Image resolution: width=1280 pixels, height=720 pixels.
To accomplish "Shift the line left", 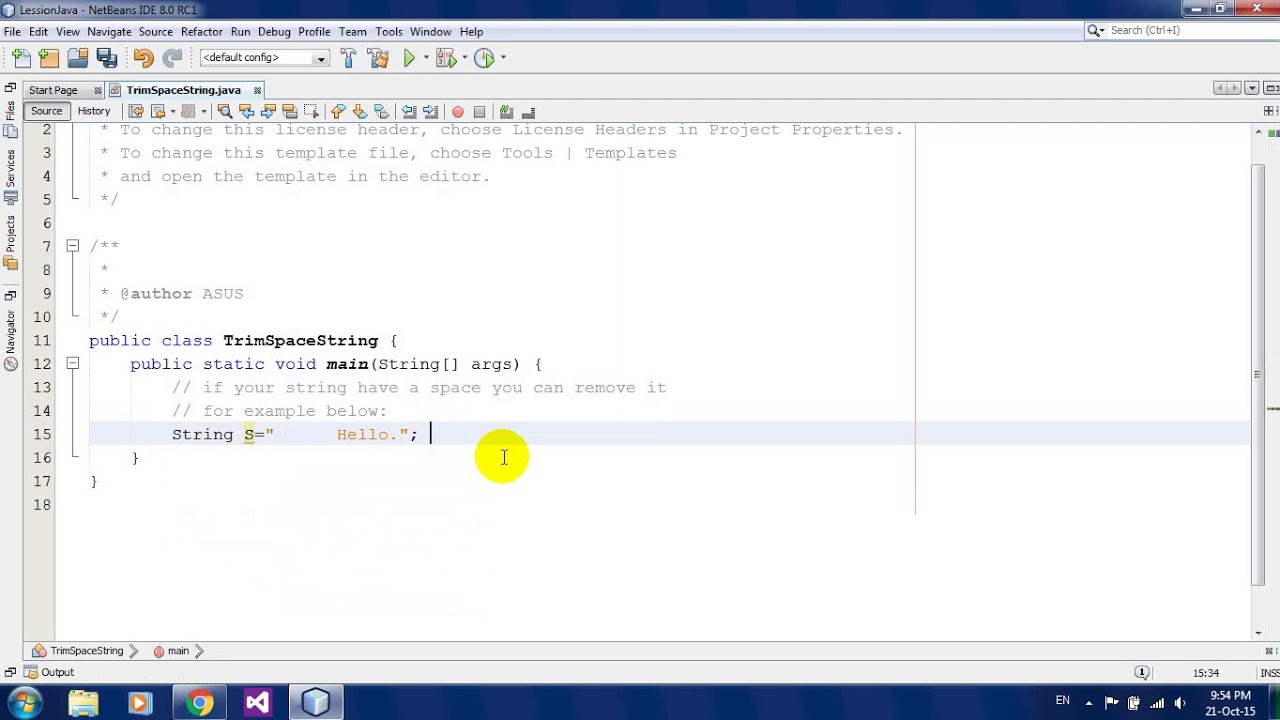I will click(408, 111).
